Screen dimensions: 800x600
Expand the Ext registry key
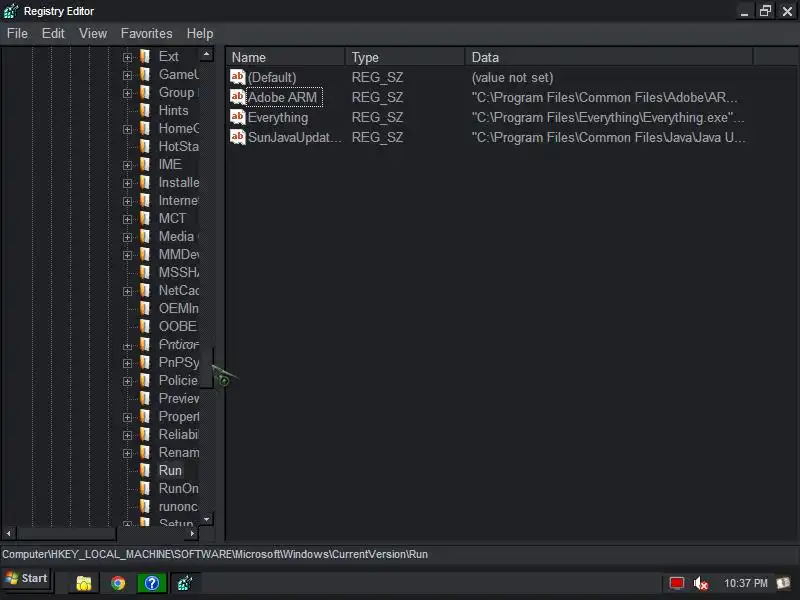[x=128, y=57]
